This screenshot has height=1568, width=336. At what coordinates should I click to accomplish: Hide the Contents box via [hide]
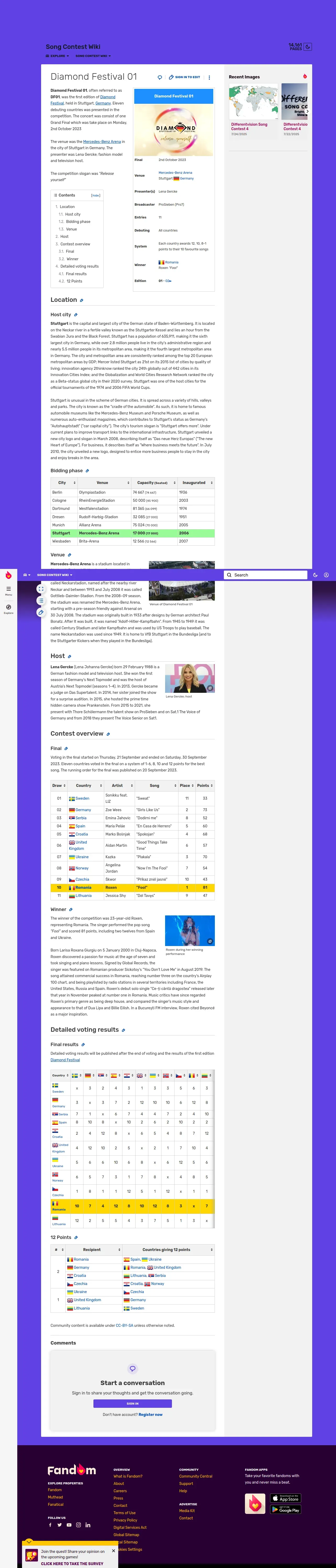pyautogui.click(x=96, y=195)
